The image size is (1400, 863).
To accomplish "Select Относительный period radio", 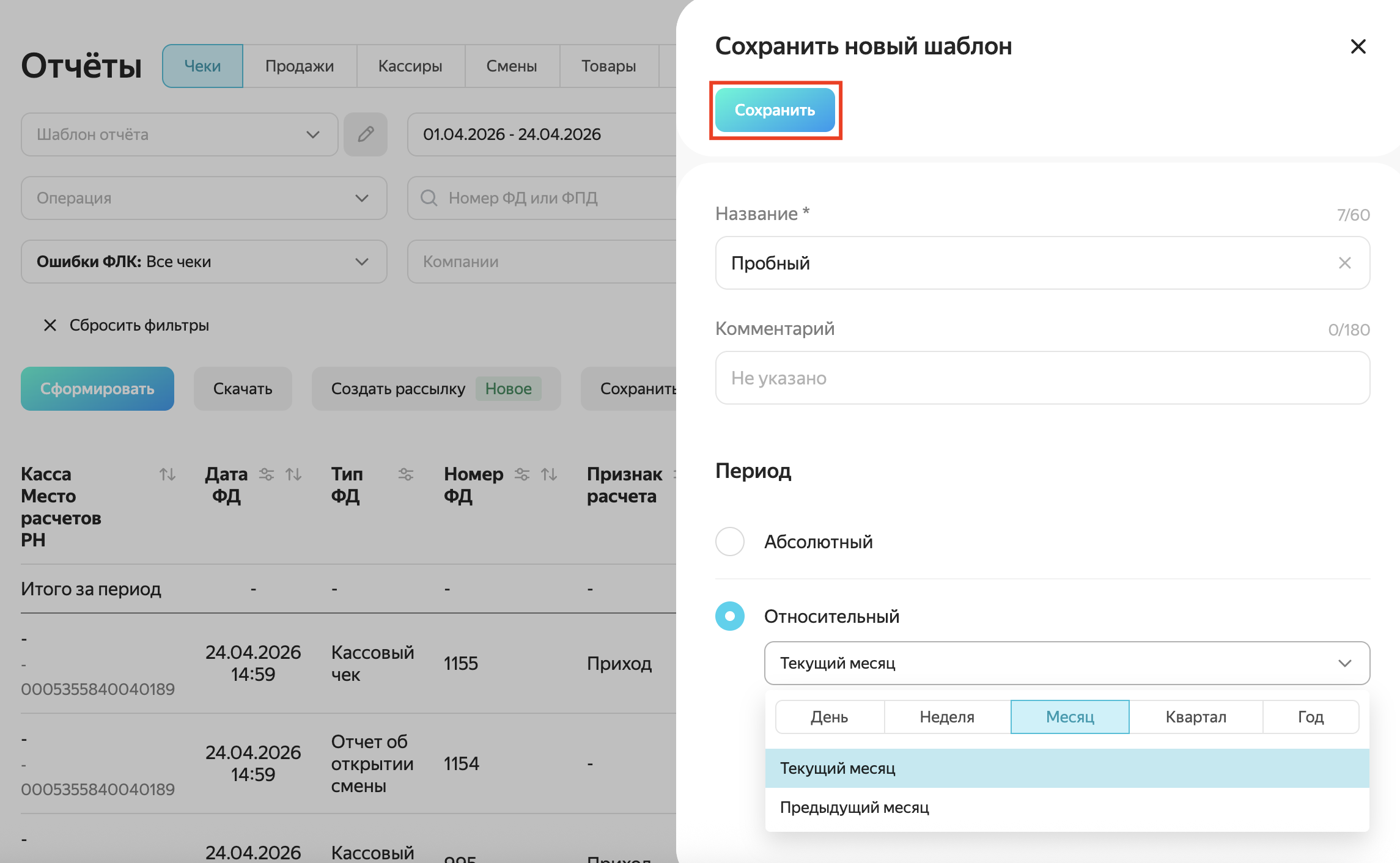I will (730, 616).
